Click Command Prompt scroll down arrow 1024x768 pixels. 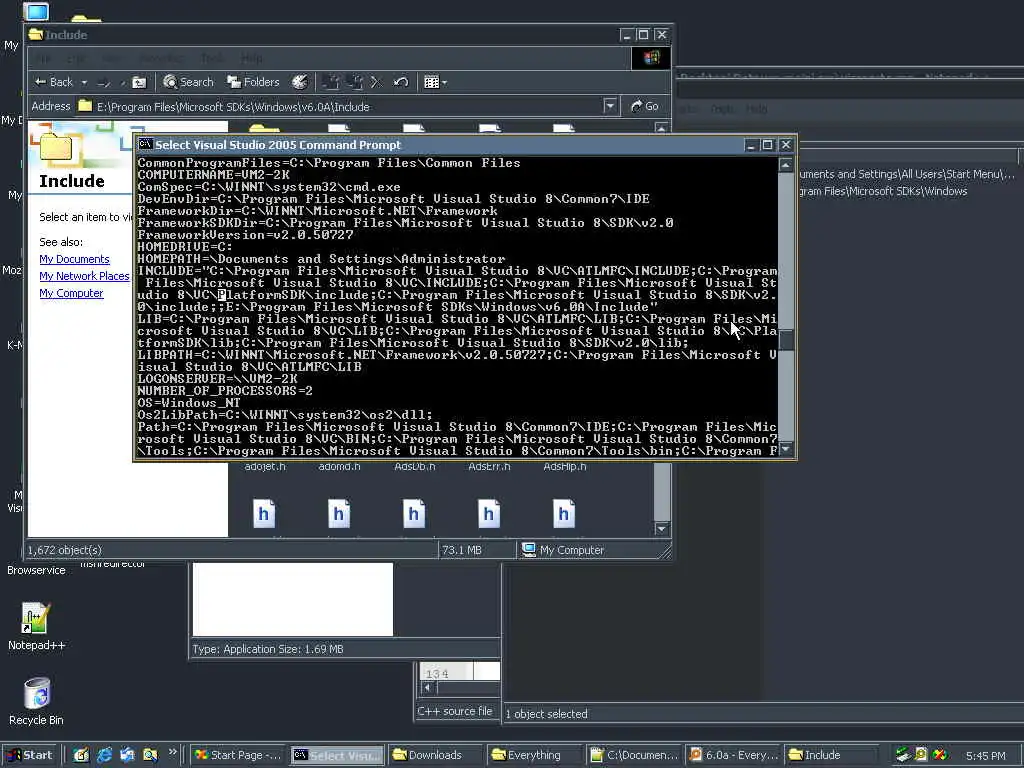coord(786,449)
